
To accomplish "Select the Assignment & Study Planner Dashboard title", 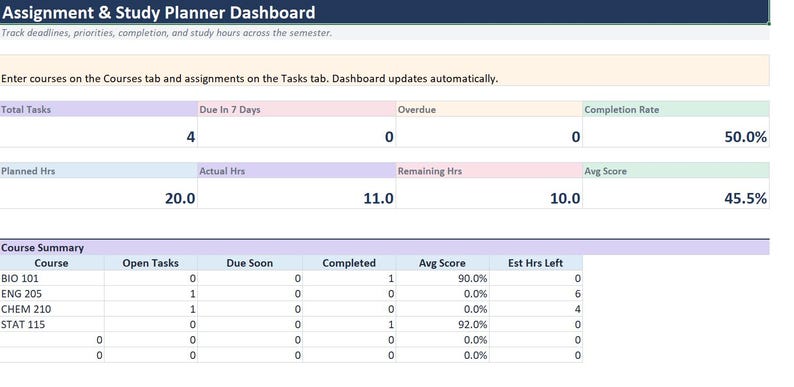I will coord(158,12).
